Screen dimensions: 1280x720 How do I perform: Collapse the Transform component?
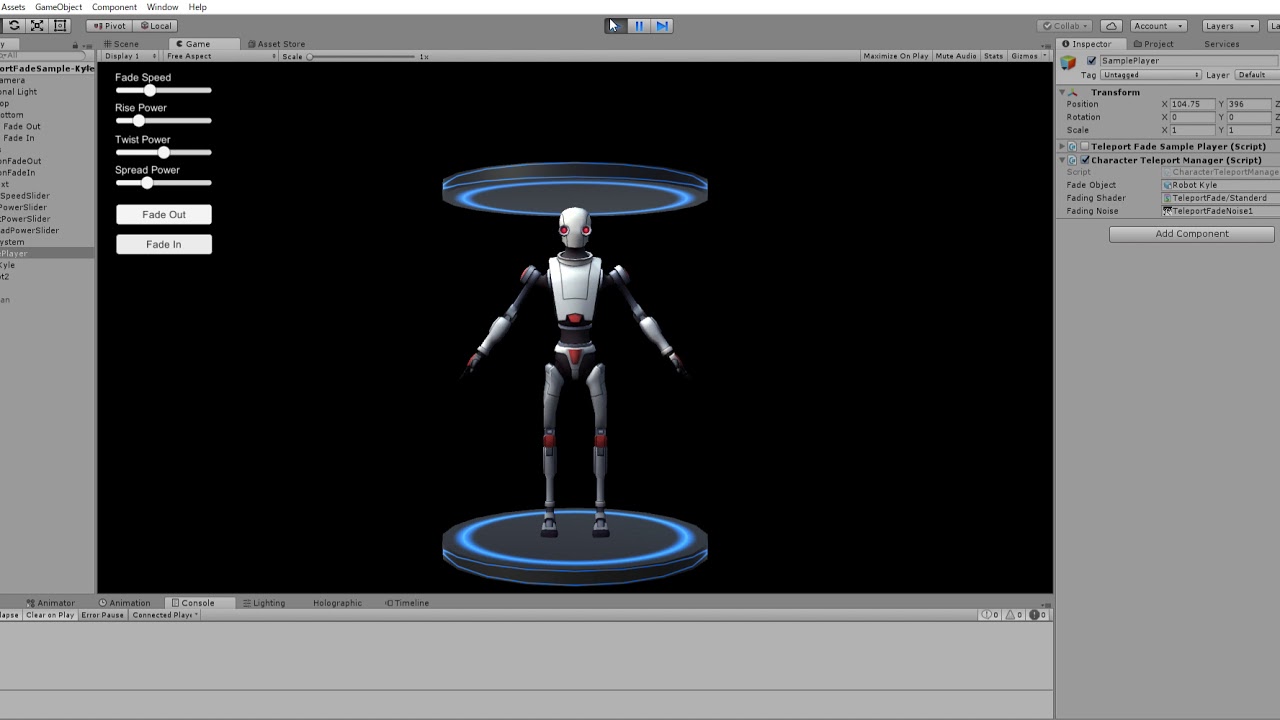click(1063, 92)
